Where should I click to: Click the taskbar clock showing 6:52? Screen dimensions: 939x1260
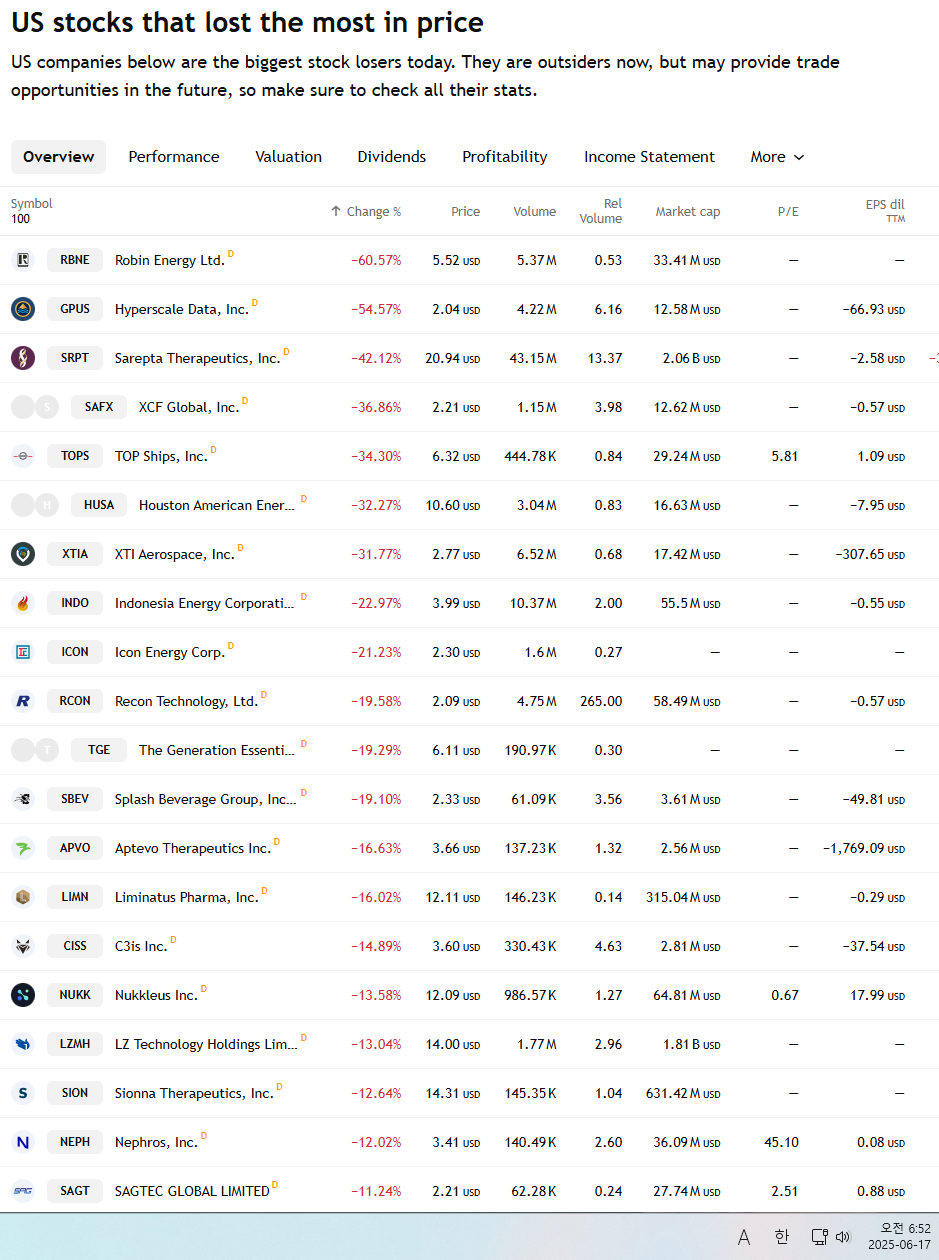click(900, 1237)
